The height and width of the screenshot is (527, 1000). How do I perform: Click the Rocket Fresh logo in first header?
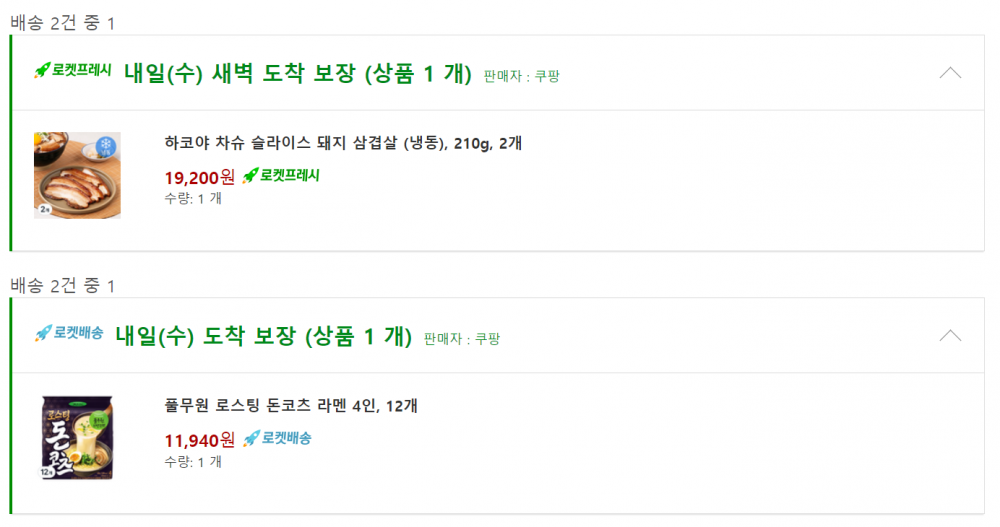coord(73,71)
